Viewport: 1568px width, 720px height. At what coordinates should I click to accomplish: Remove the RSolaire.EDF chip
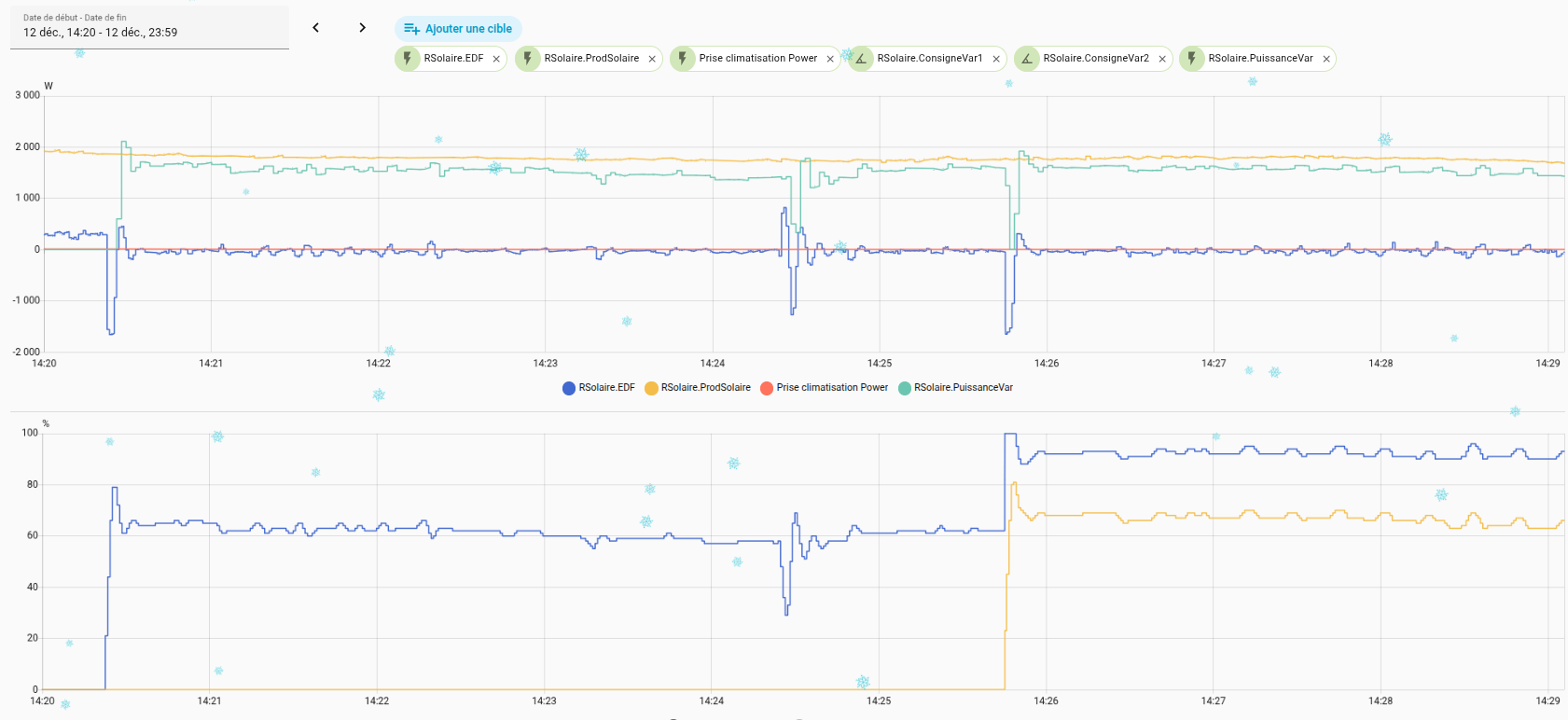tap(496, 59)
